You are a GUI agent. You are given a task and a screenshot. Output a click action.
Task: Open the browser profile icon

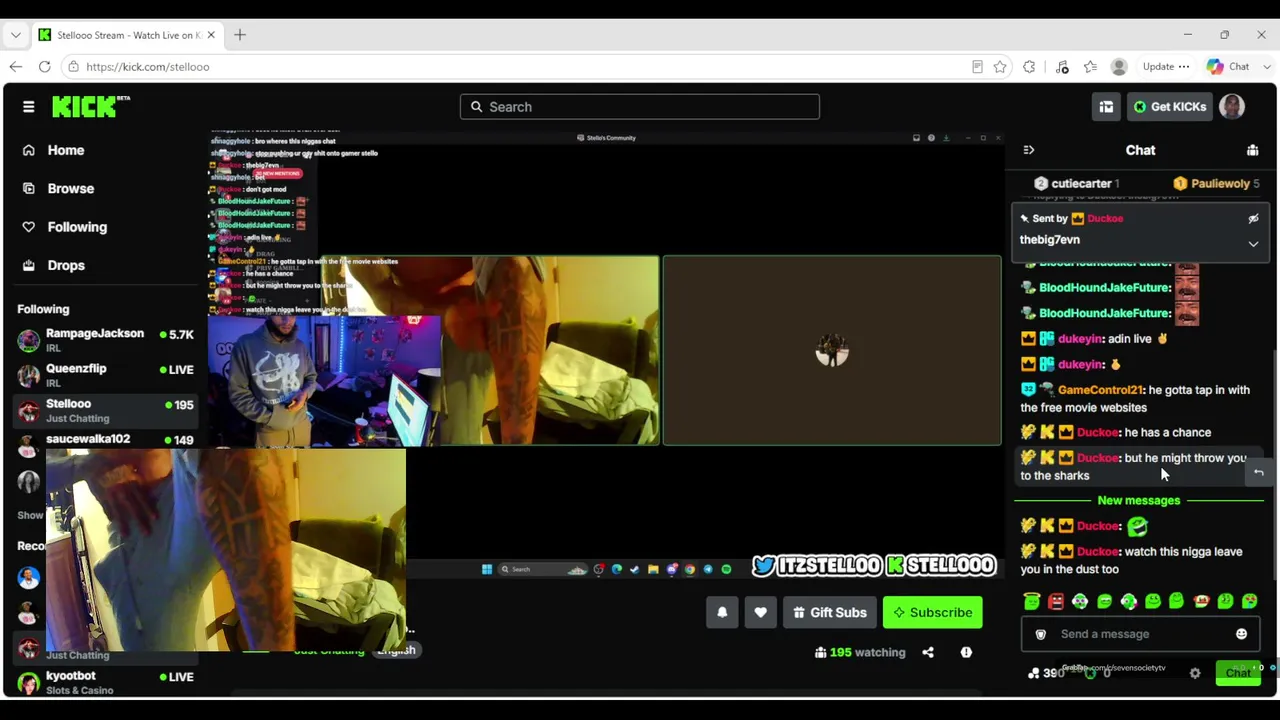click(x=1119, y=67)
